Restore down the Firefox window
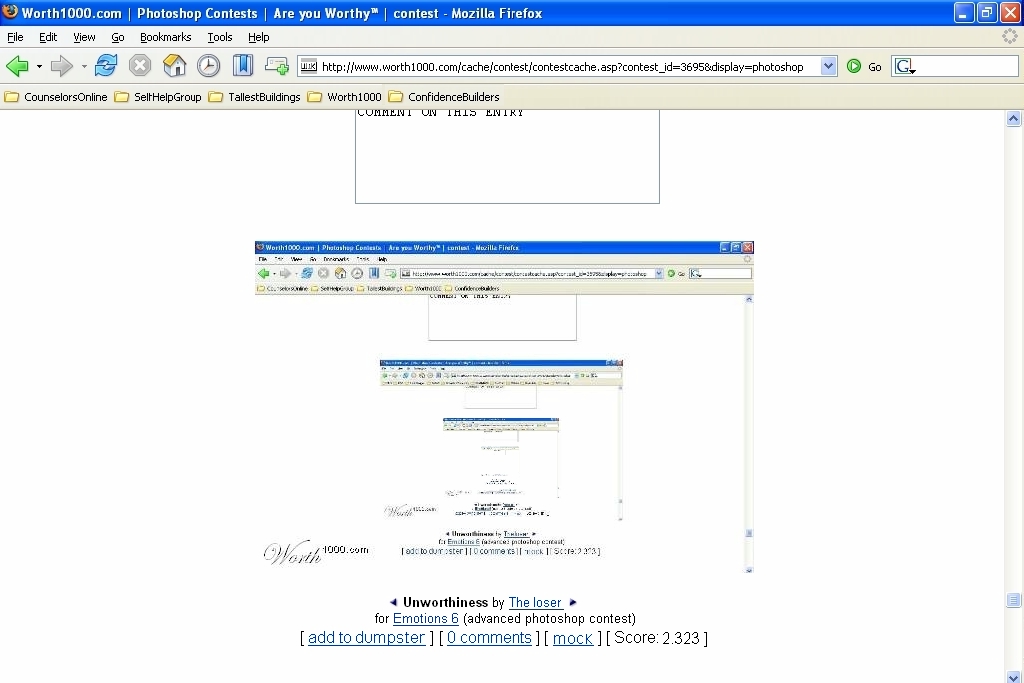The width and height of the screenshot is (1024, 683). 987,13
